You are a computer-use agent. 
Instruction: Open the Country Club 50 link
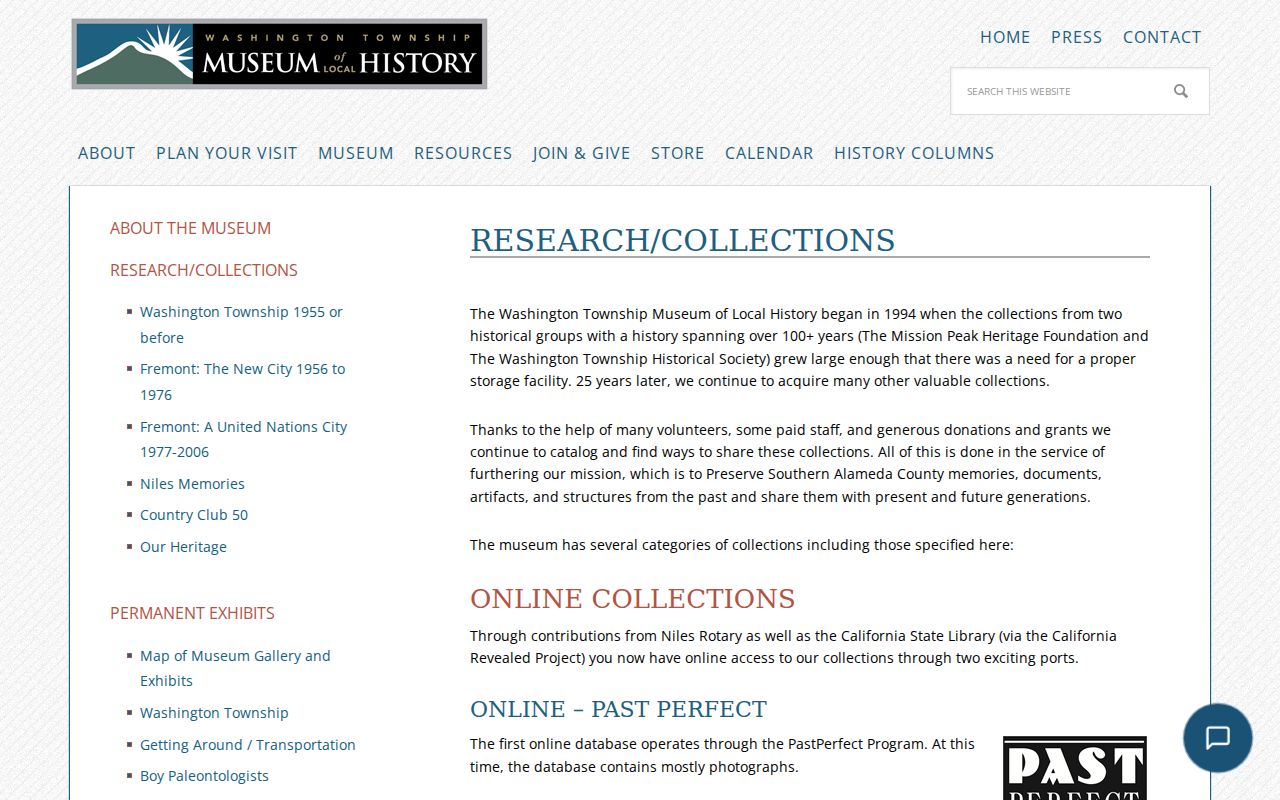click(x=194, y=515)
